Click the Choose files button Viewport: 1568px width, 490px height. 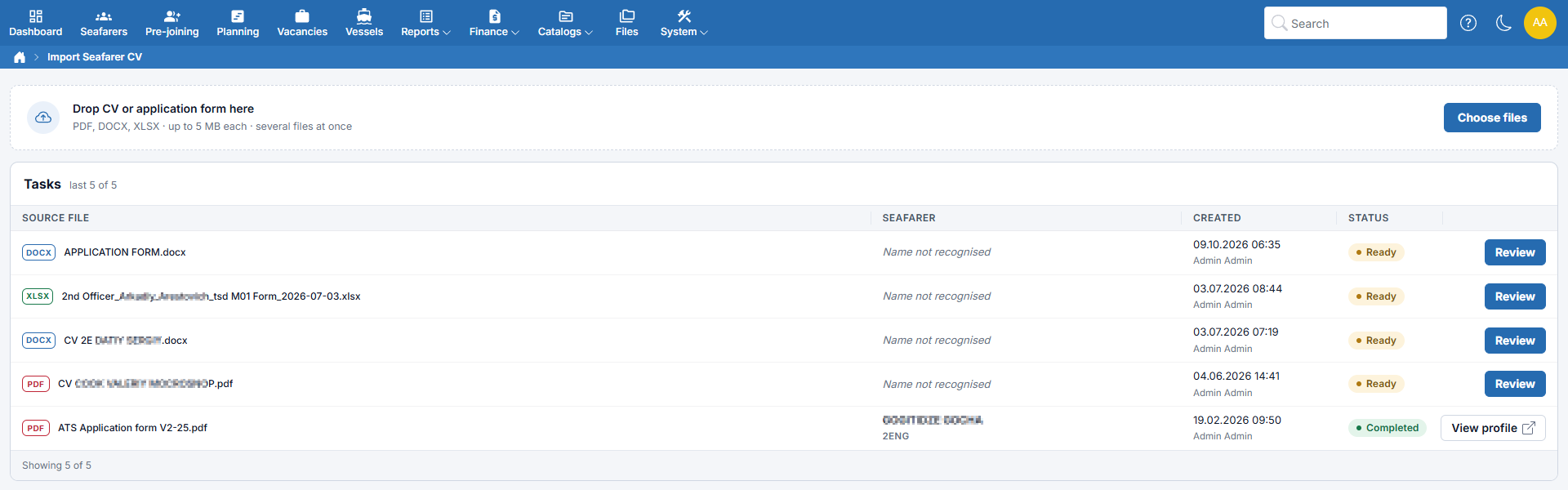click(x=1492, y=118)
